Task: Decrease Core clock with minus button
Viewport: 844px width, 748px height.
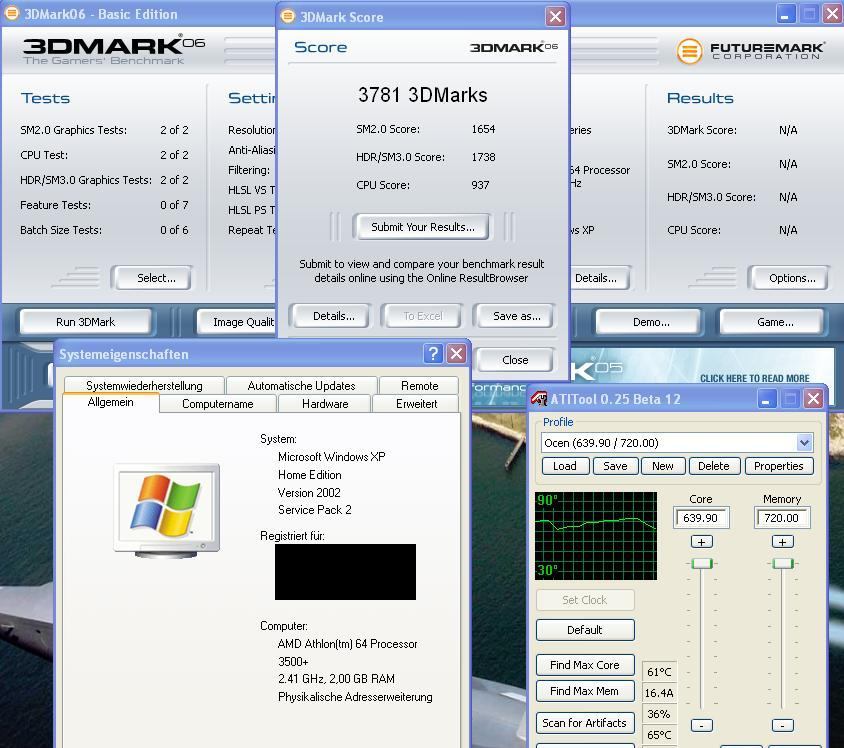Action: coord(701,725)
